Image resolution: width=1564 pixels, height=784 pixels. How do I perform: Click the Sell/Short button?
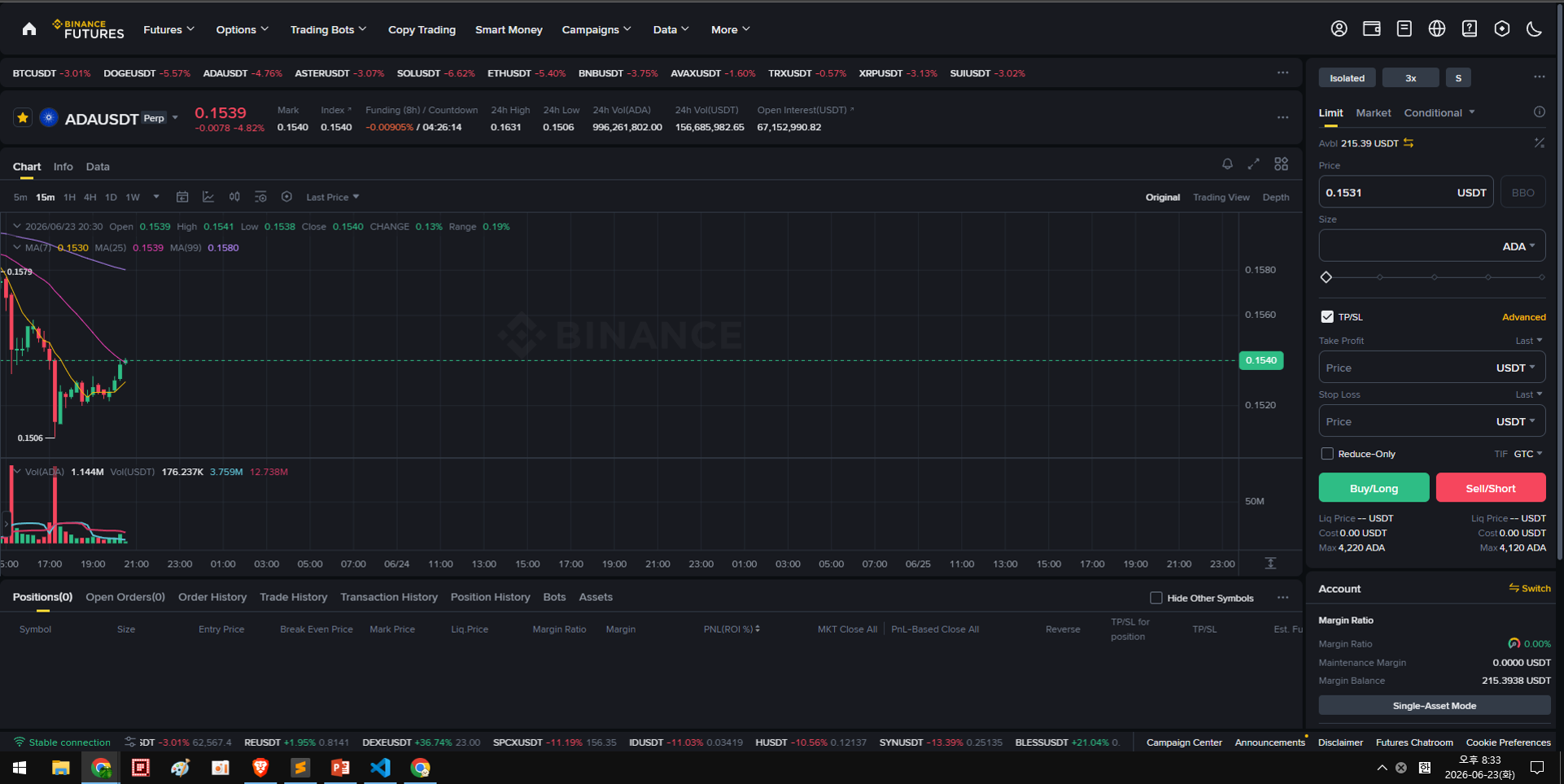pyautogui.click(x=1491, y=488)
